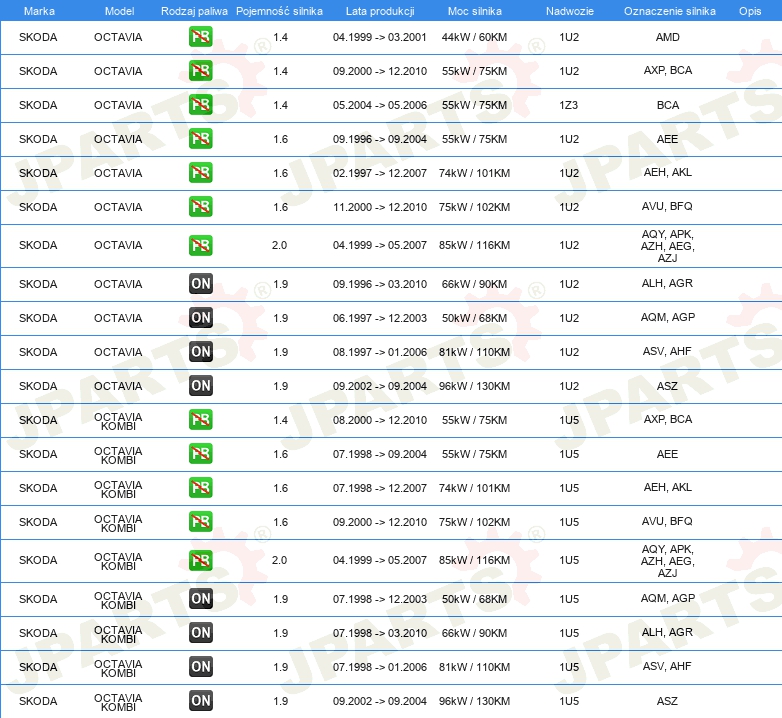This screenshot has width=782, height=718.
Task: Select the OCTAVIA KOMBI model cell in the 1U5 ASZ row
Action: point(118,702)
